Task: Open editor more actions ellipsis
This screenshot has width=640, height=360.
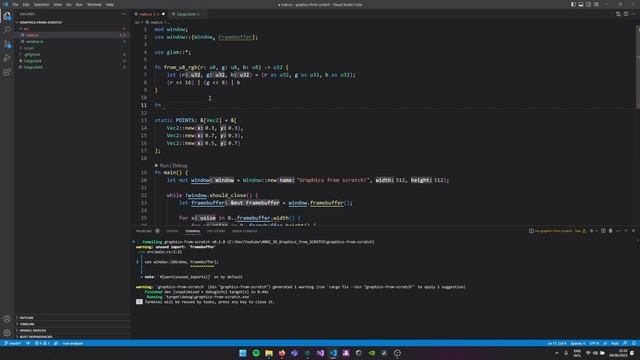Action: tap(633, 14)
